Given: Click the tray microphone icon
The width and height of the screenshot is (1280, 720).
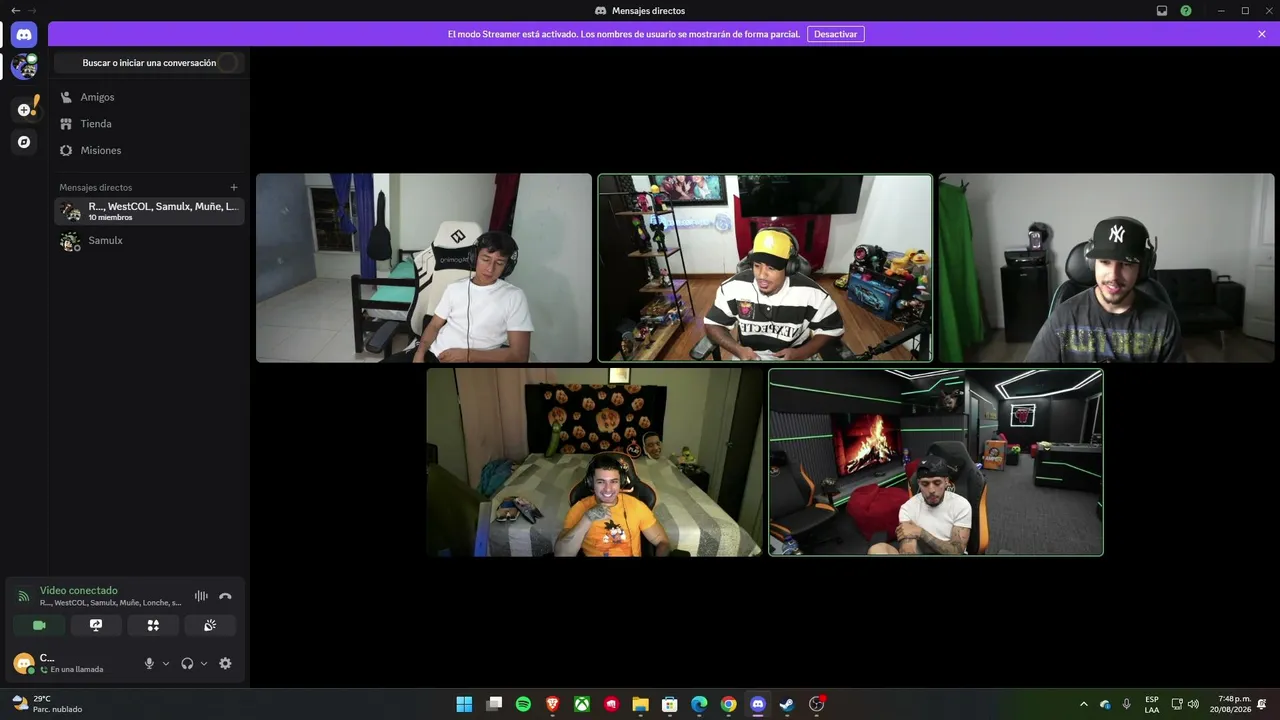Looking at the screenshot, I should 1127,704.
